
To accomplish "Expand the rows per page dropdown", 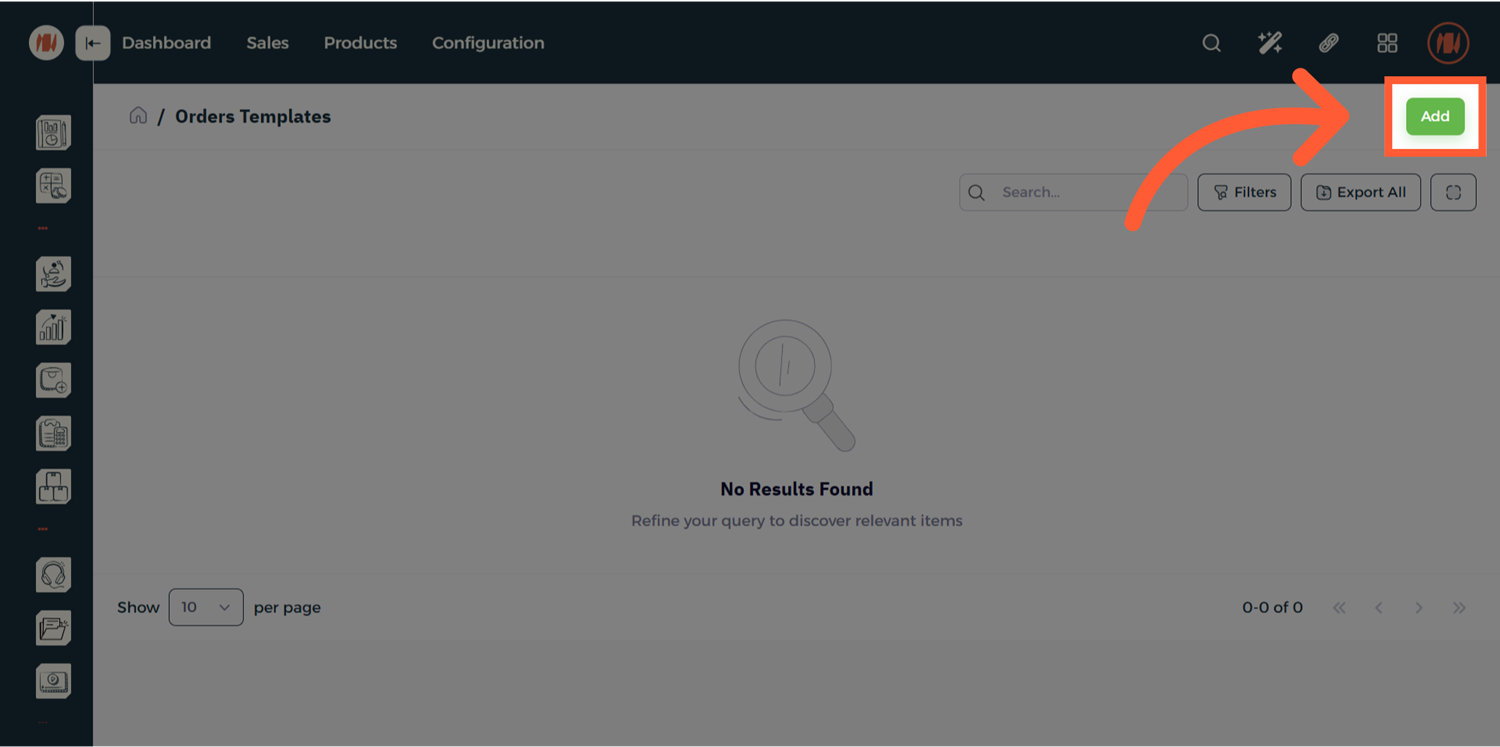I will click(x=206, y=607).
